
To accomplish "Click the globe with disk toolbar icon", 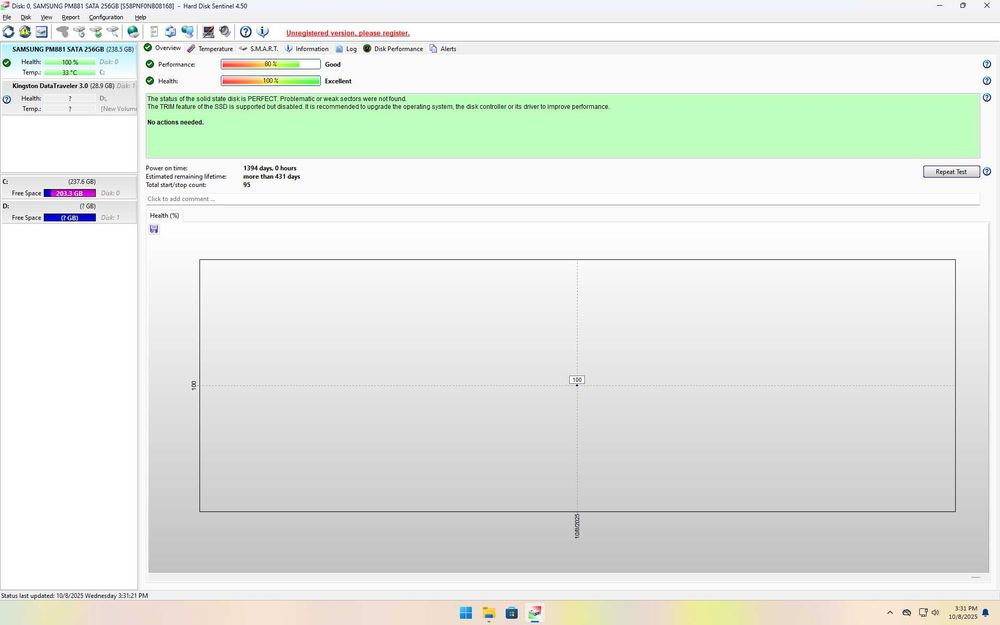I will (x=133, y=31).
